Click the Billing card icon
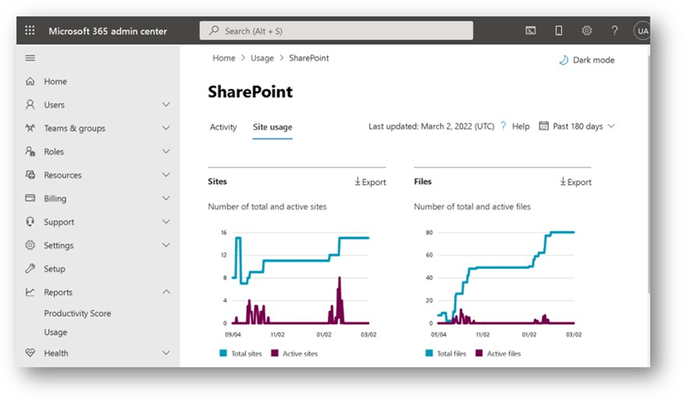 pos(30,198)
